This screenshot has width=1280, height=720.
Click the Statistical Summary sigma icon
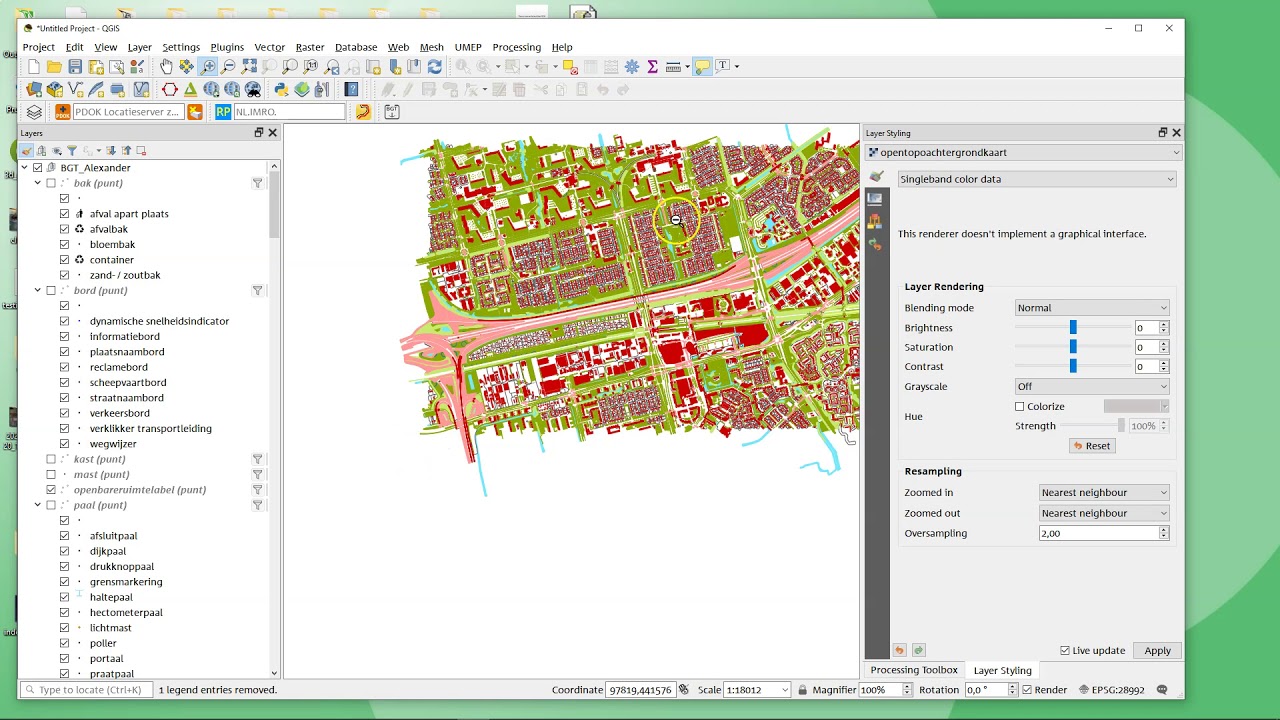point(652,67)
